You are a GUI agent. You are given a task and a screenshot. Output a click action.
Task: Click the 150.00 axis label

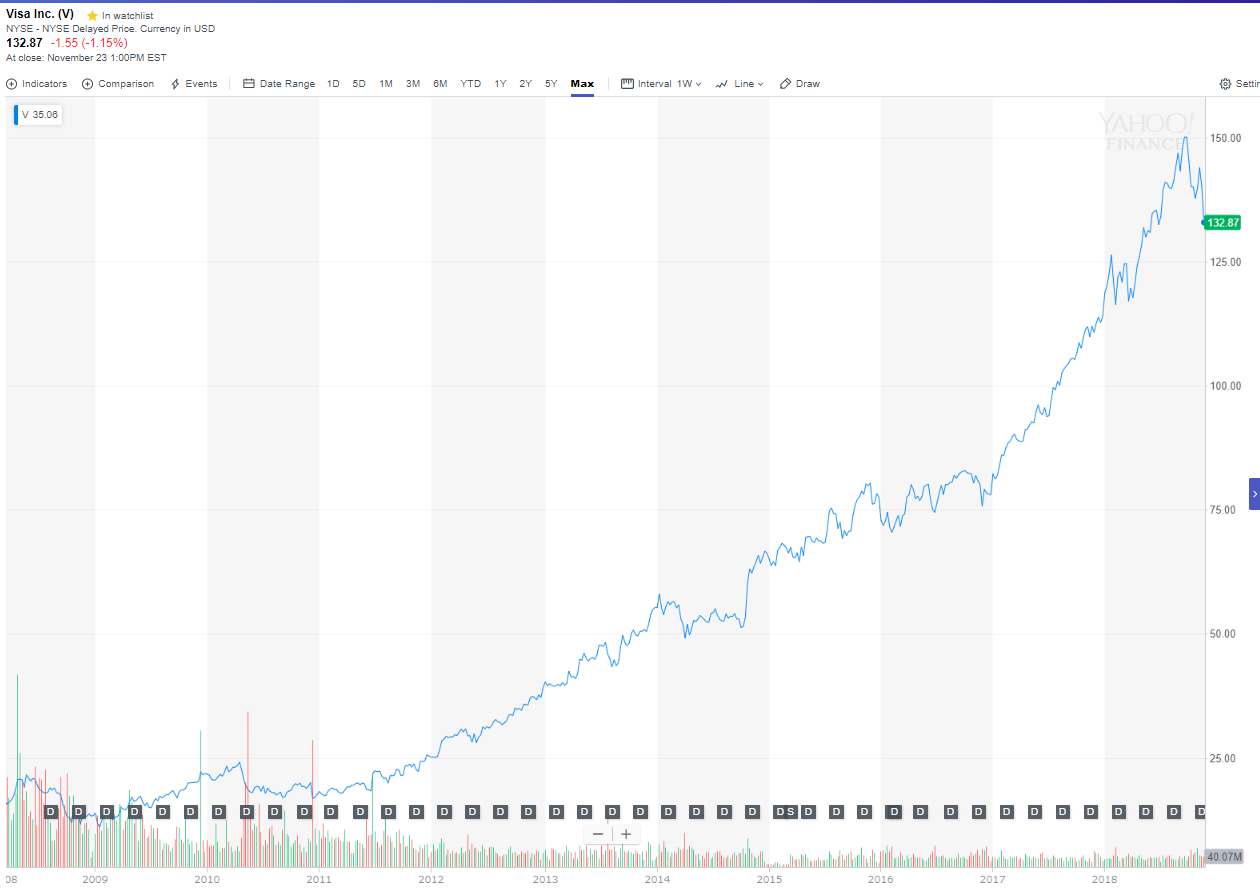[x=1224, y=138]
